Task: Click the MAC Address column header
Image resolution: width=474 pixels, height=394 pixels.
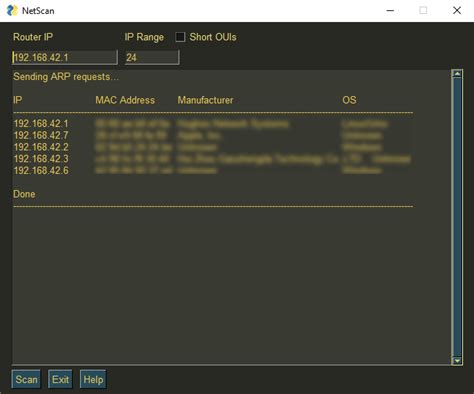Action: (125, 100)
